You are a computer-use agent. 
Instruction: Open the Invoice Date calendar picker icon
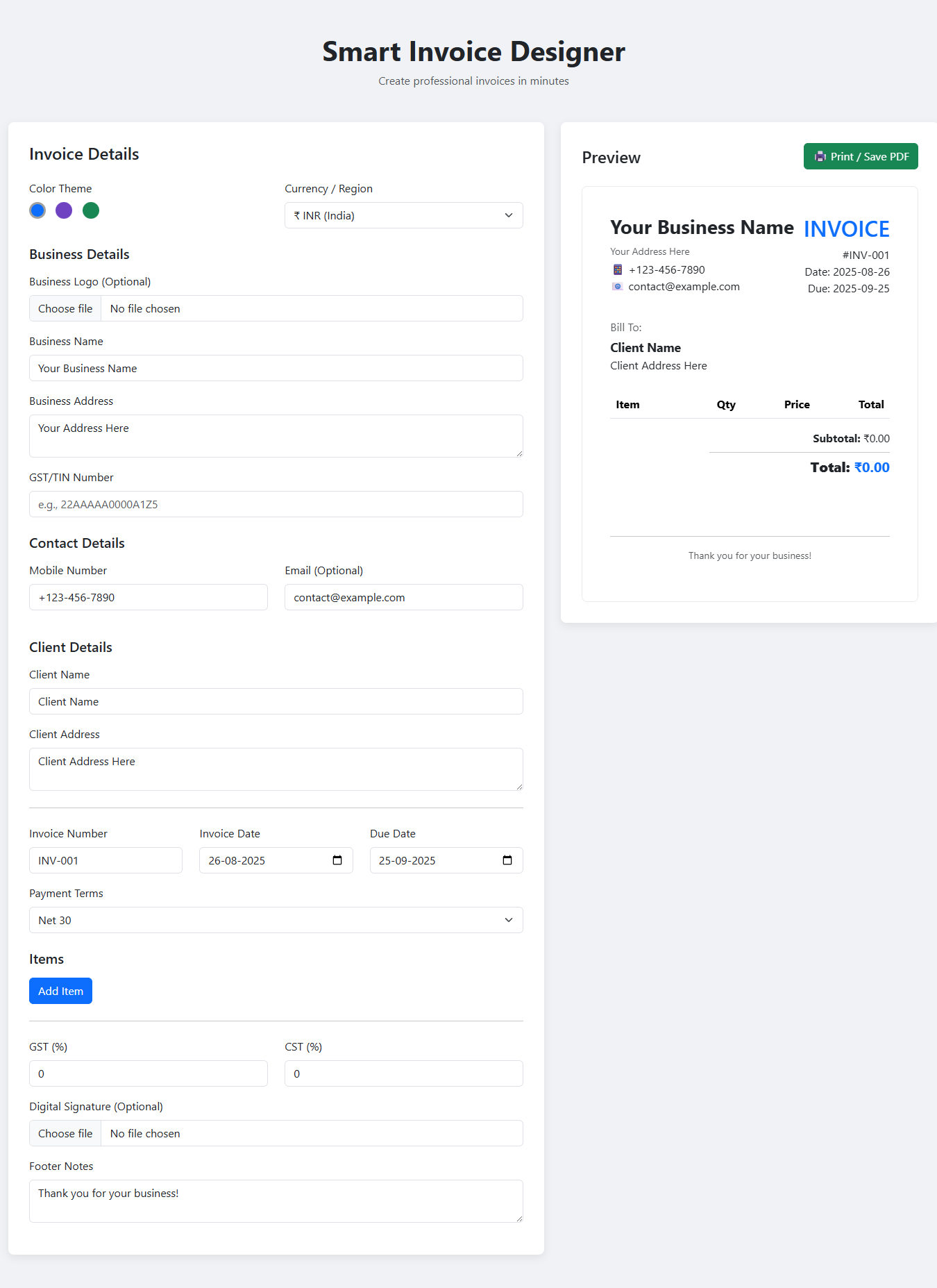pyautogui.click(x=337, y=860)
